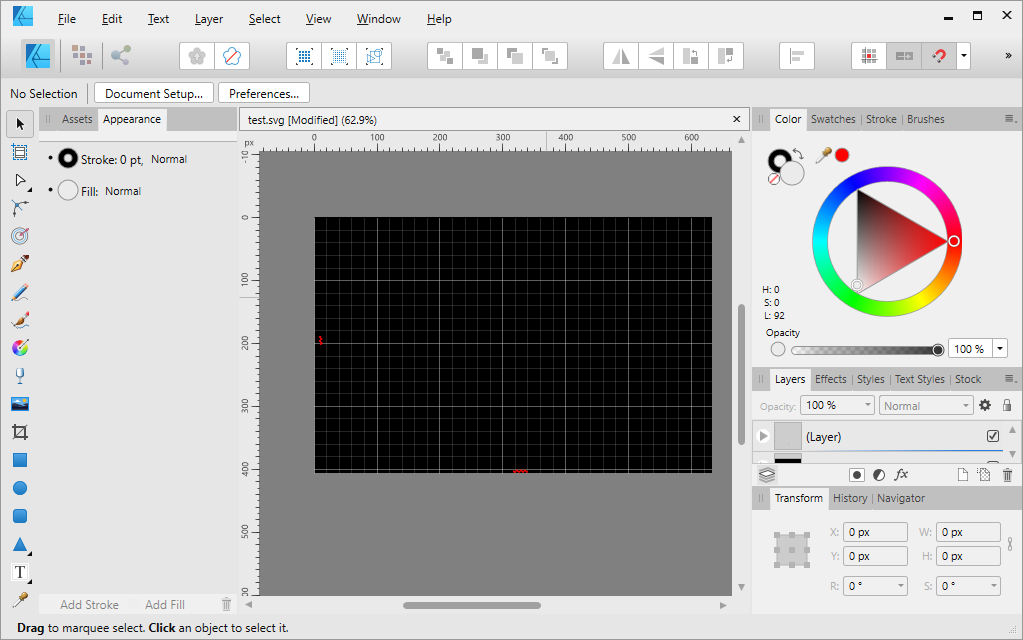
Task: Select the Node tool
Action: 19,180
